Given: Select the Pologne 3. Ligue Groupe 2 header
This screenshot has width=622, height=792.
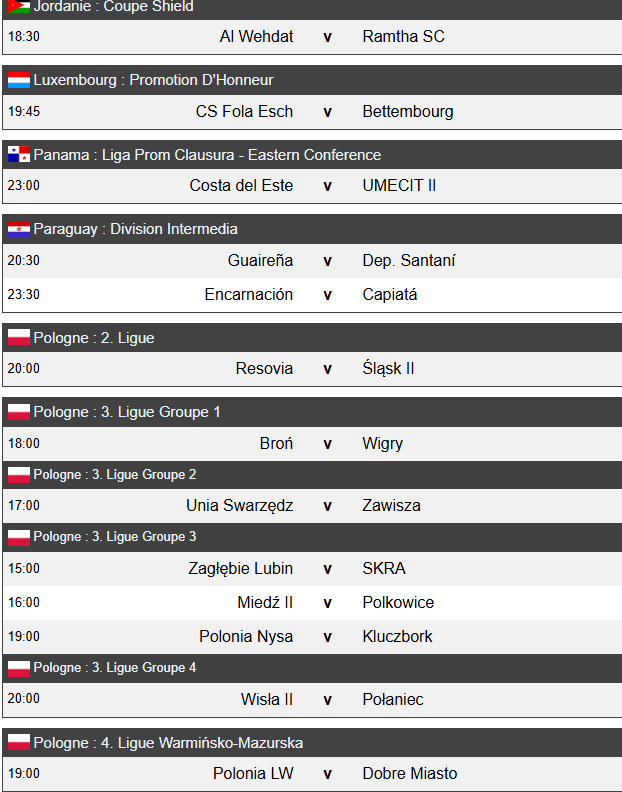Looking at the screenshot, I should tap(115, 474).
